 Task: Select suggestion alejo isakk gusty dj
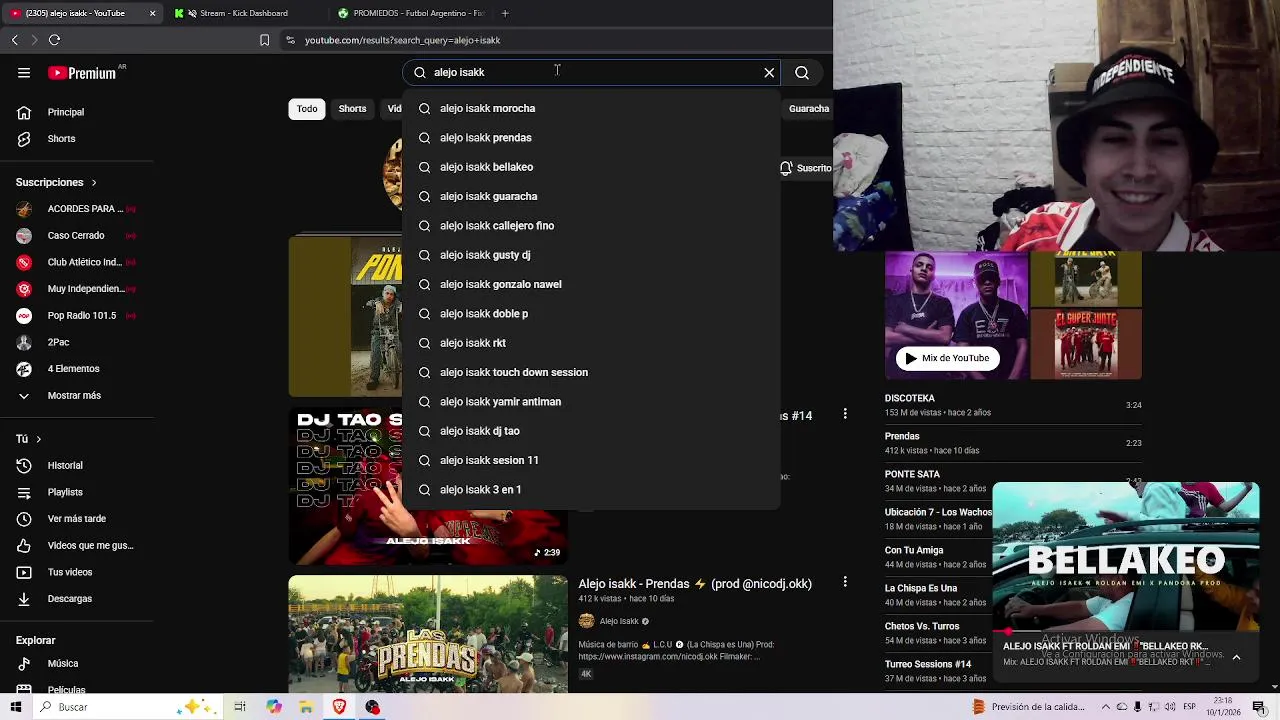coord(591,255)
